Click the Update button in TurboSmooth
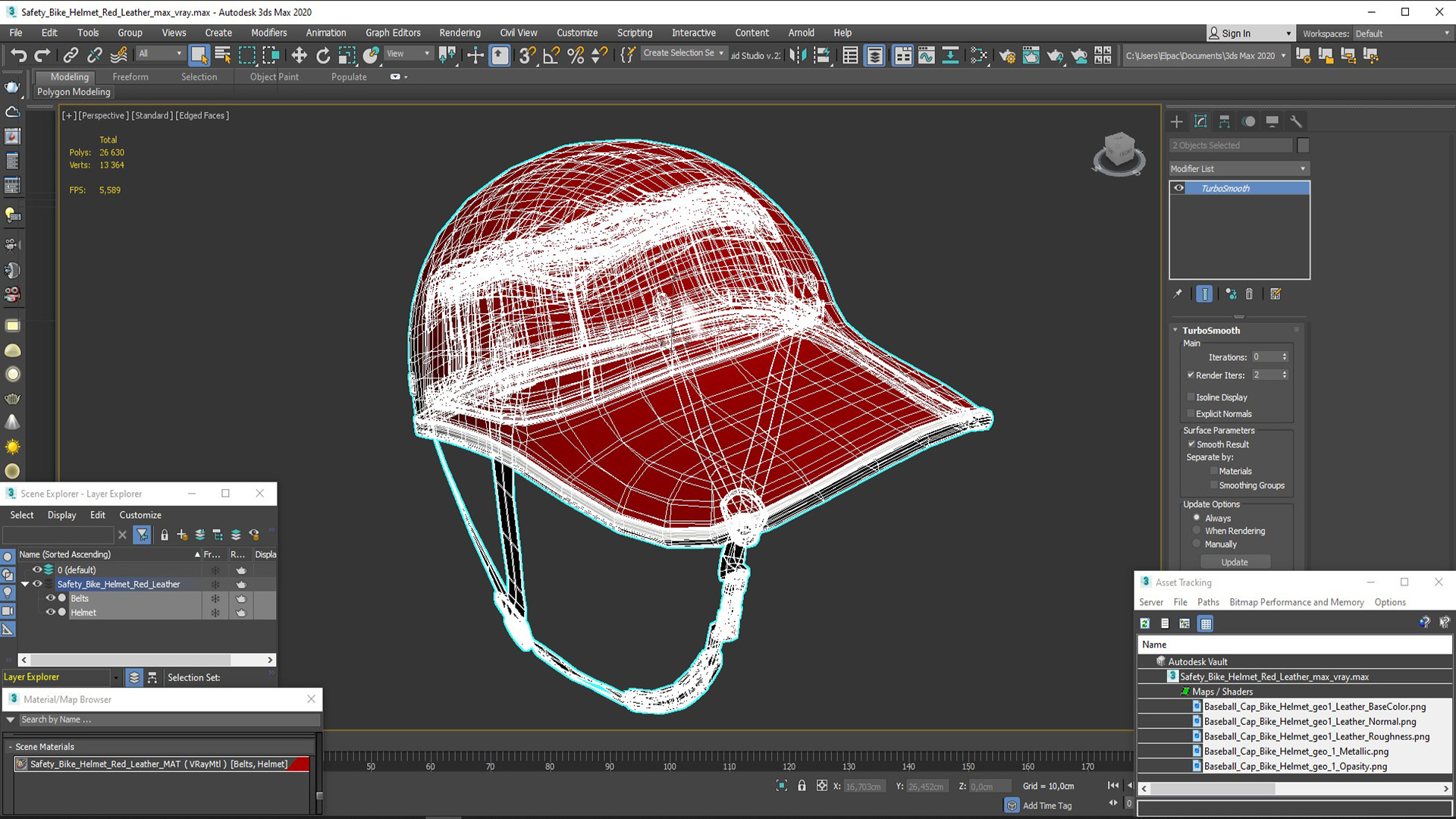1456x819 pixels. [1234, 562]
